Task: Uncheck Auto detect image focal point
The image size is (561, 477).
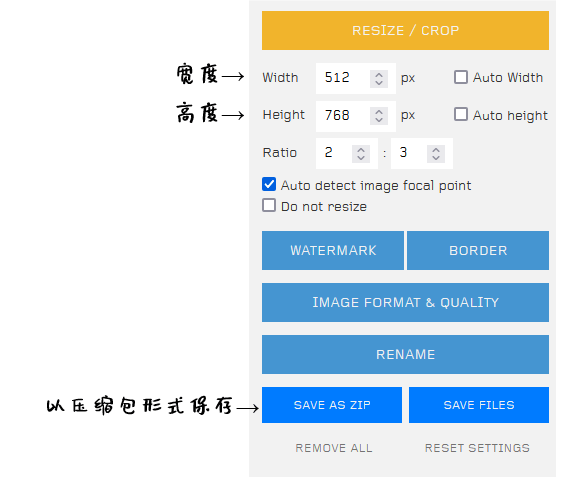Action: (x=269, y=184)
